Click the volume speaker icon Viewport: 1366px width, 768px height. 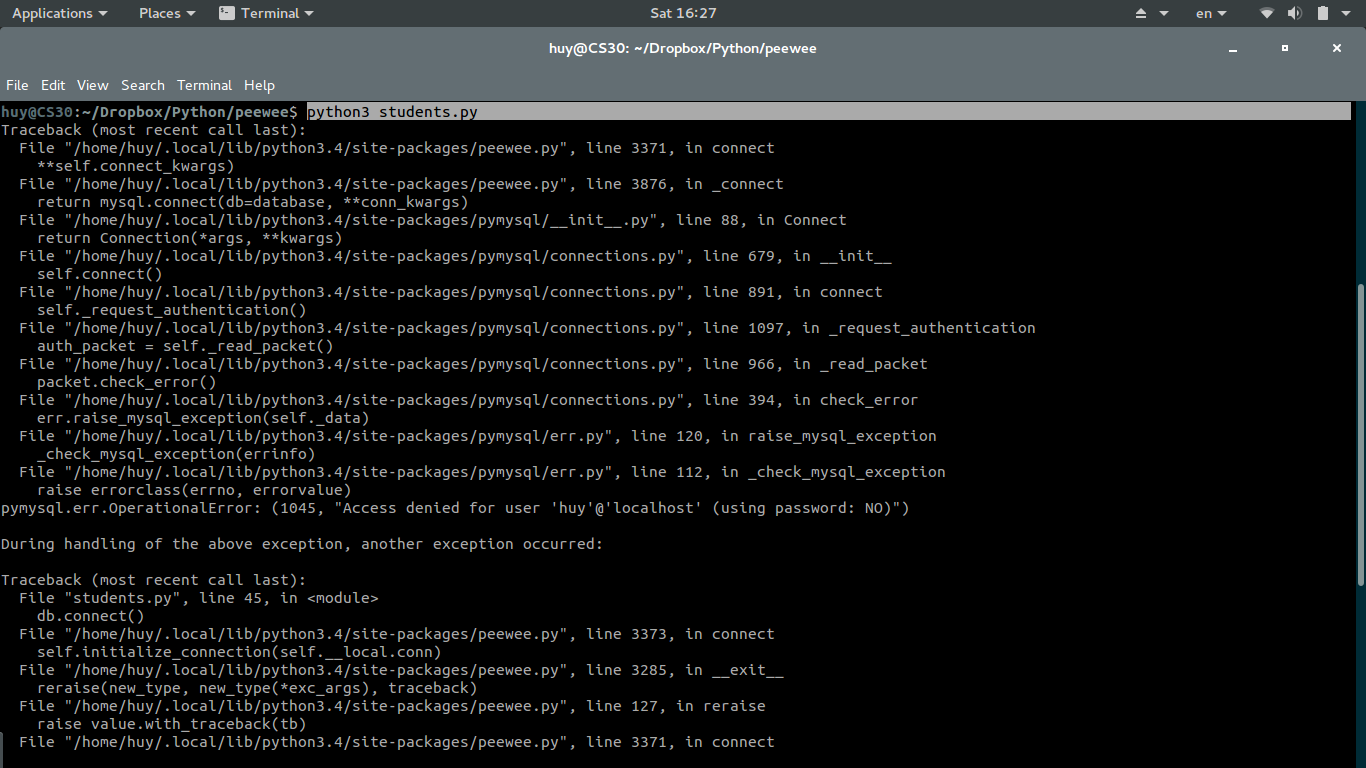[1294, 13]
